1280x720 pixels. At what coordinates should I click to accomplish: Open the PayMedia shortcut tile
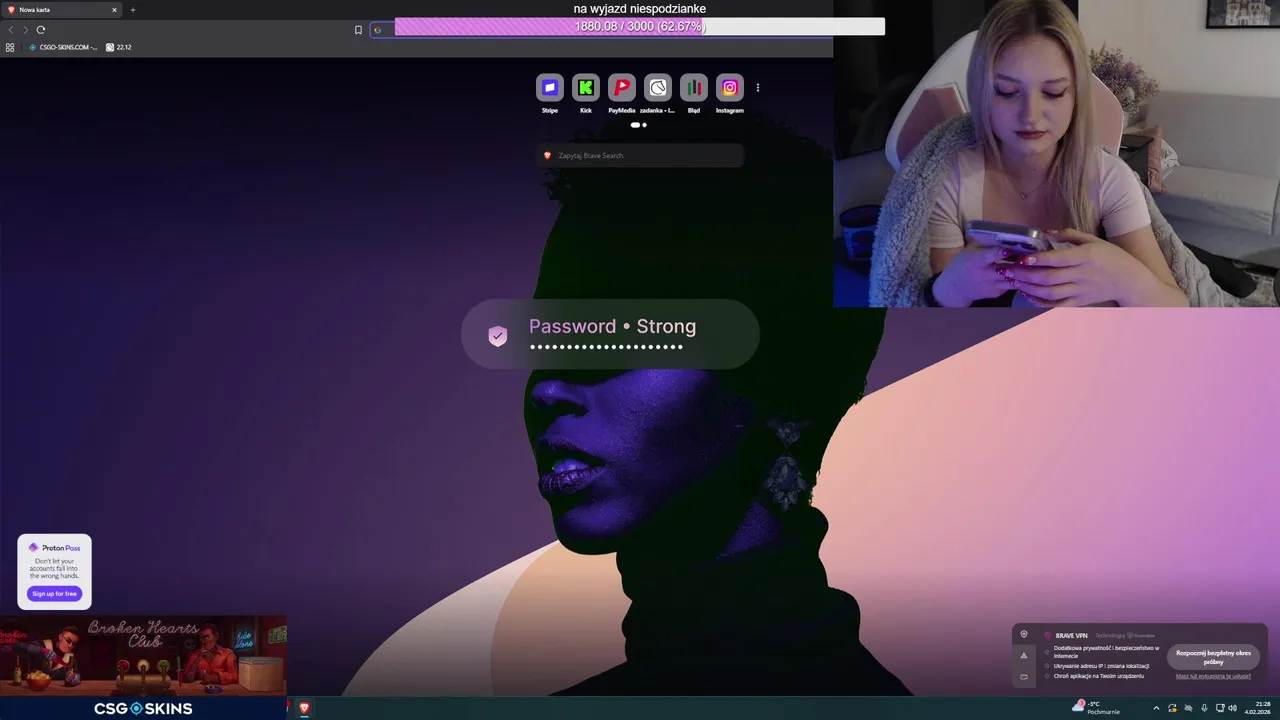point(621,88)
